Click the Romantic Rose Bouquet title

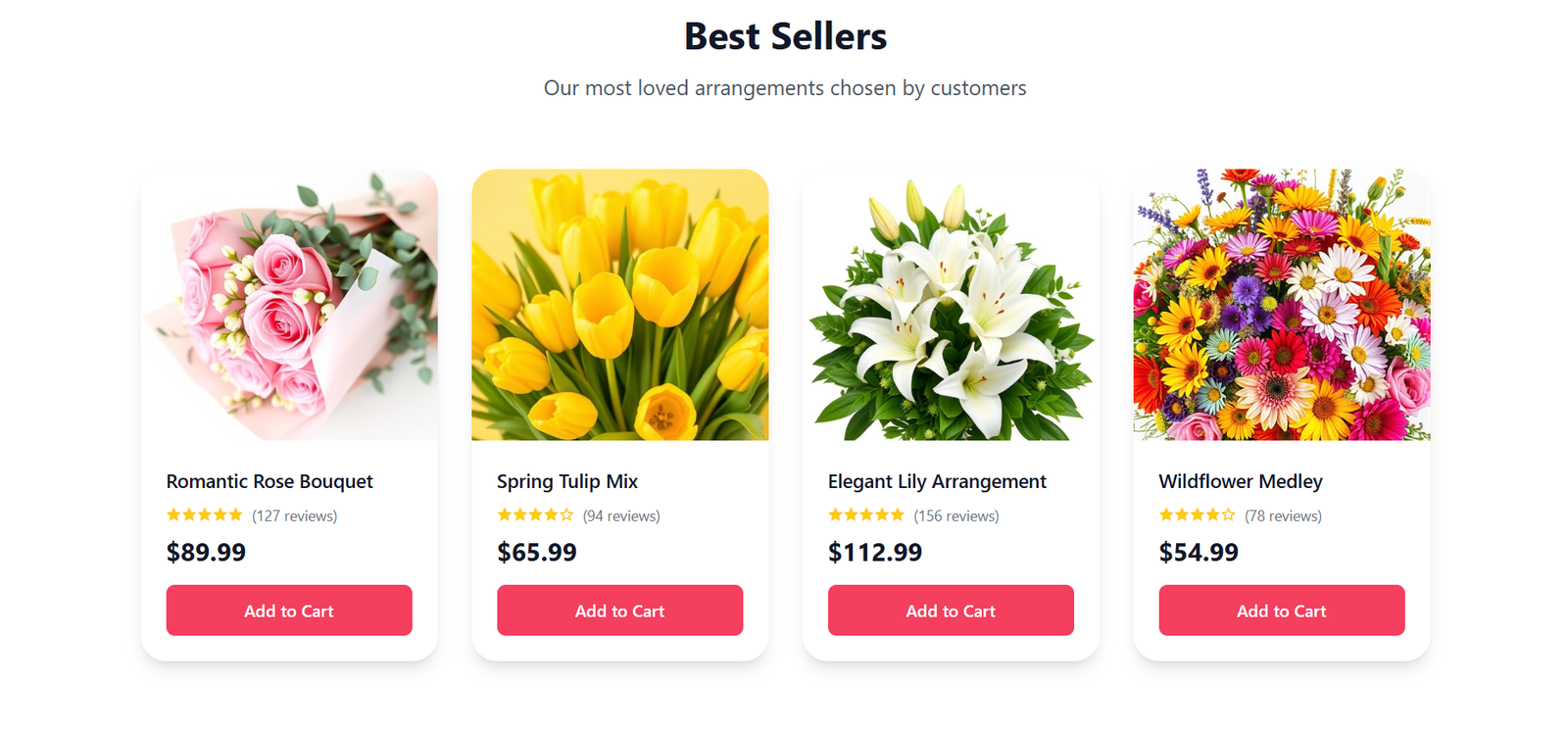(x=269, y=481)
